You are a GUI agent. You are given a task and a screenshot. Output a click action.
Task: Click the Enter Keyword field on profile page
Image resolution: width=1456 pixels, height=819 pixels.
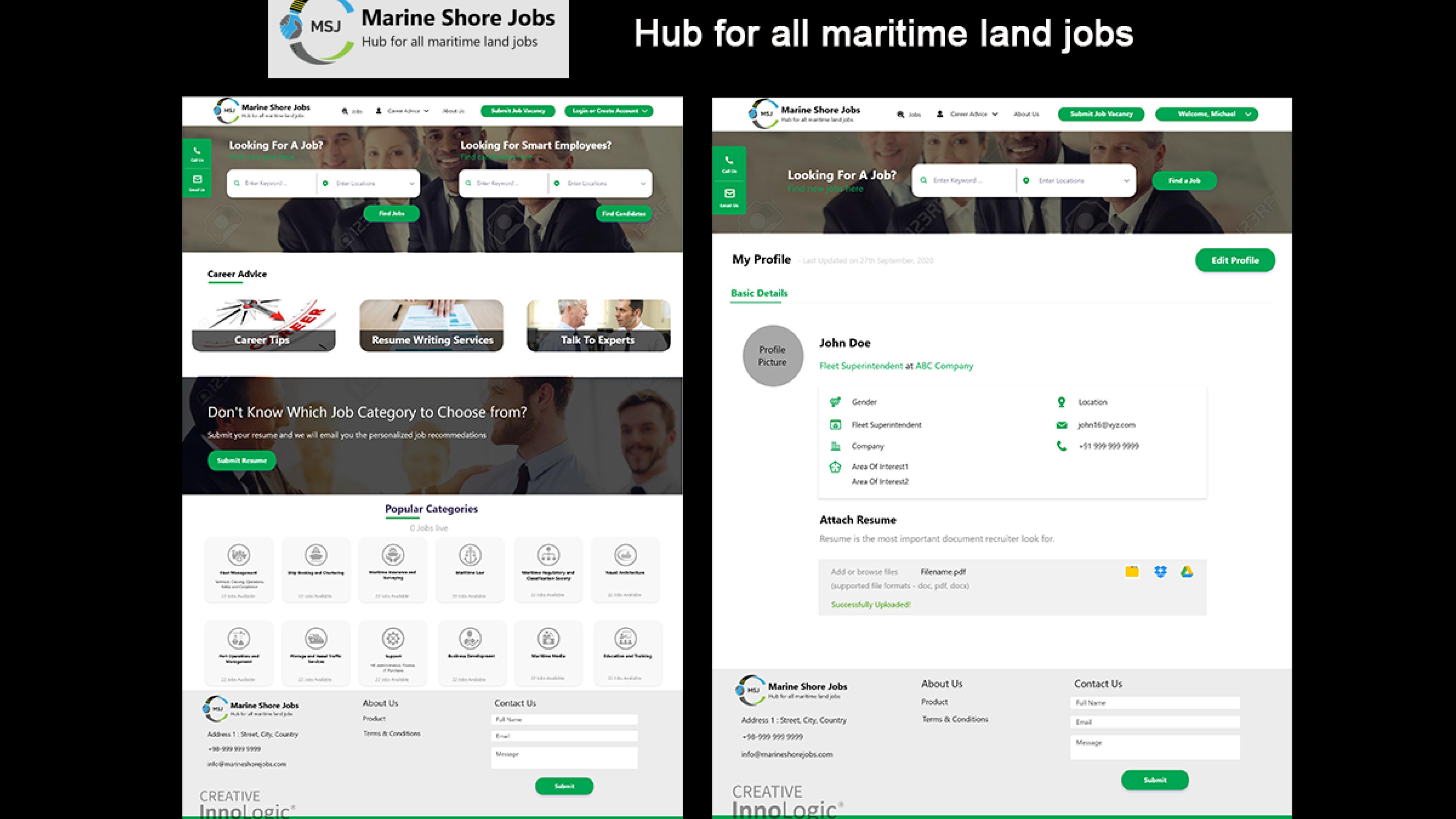[964, 180]
